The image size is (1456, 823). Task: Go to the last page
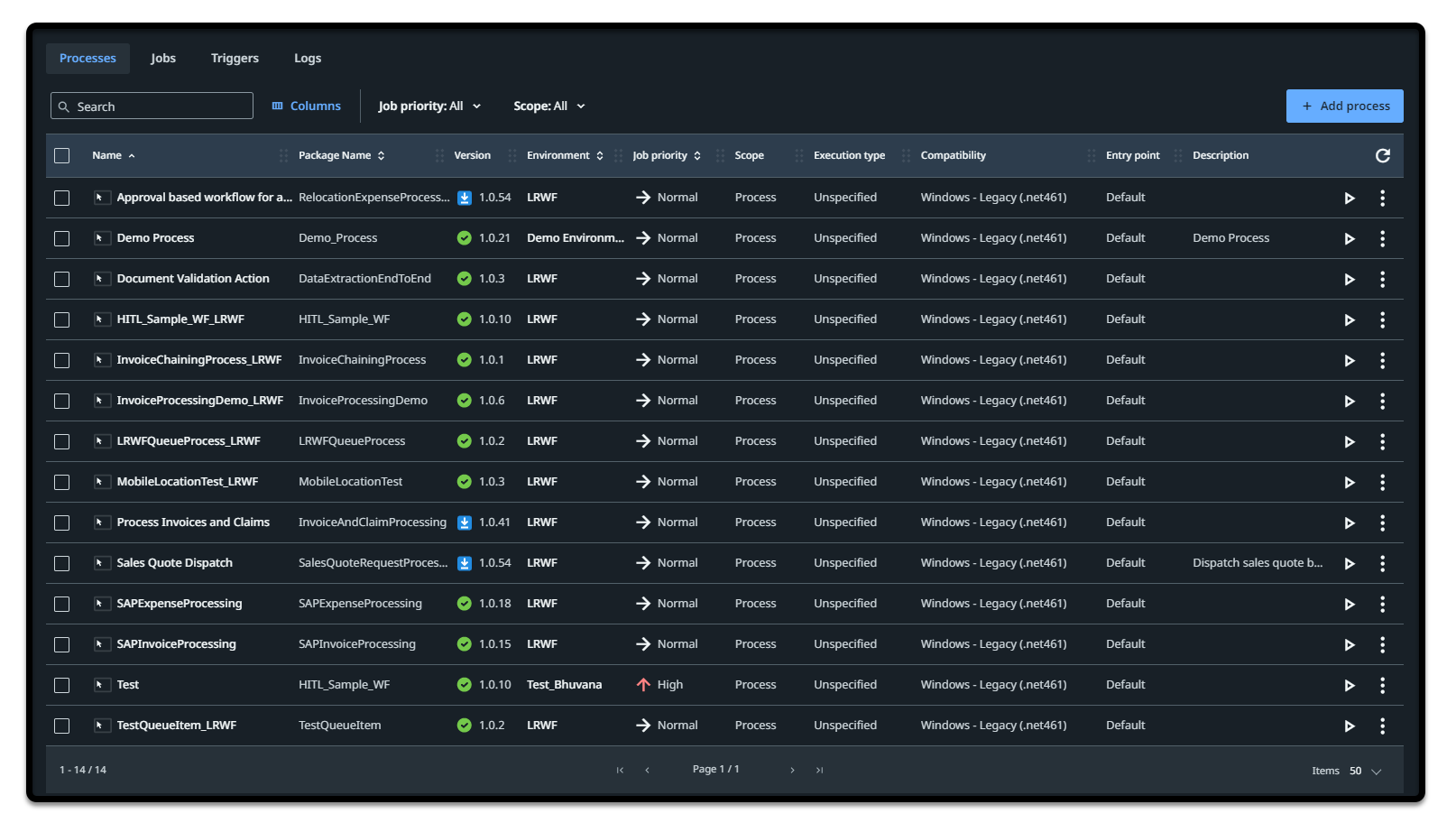[819, 771]
